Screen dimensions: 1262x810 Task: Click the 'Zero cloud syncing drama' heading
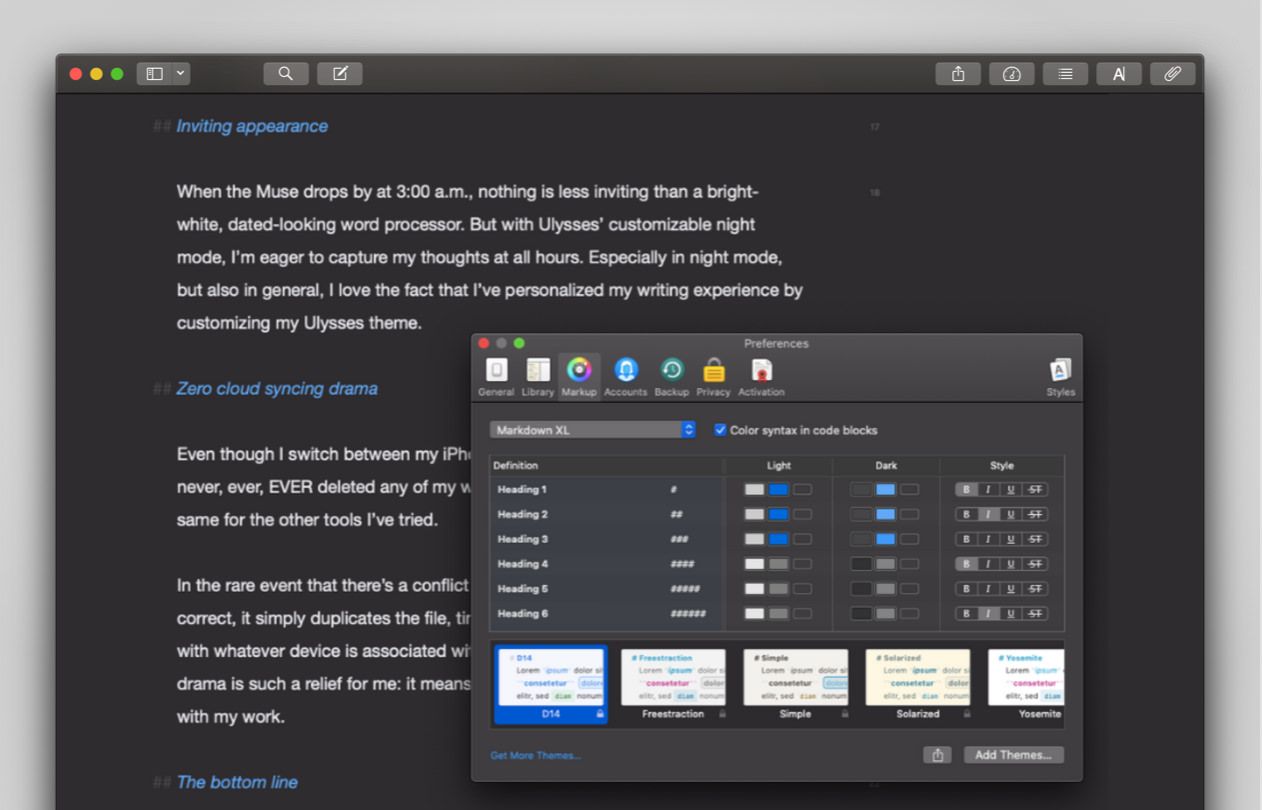277,389
